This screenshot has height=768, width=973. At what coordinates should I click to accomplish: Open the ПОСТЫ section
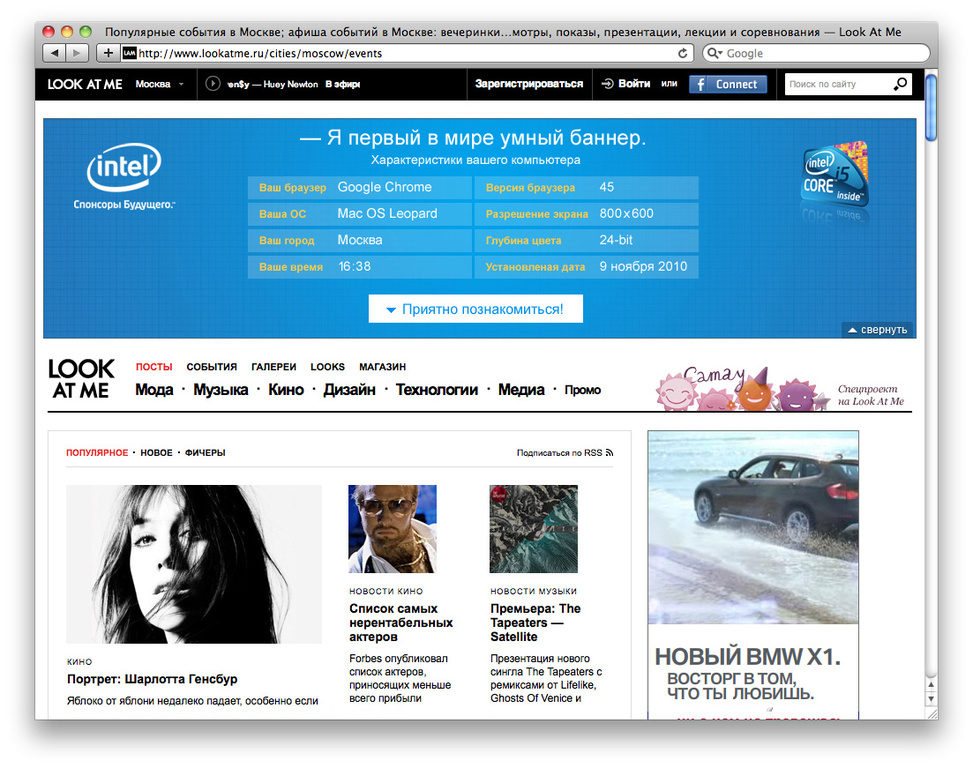(x=154, y=367)
